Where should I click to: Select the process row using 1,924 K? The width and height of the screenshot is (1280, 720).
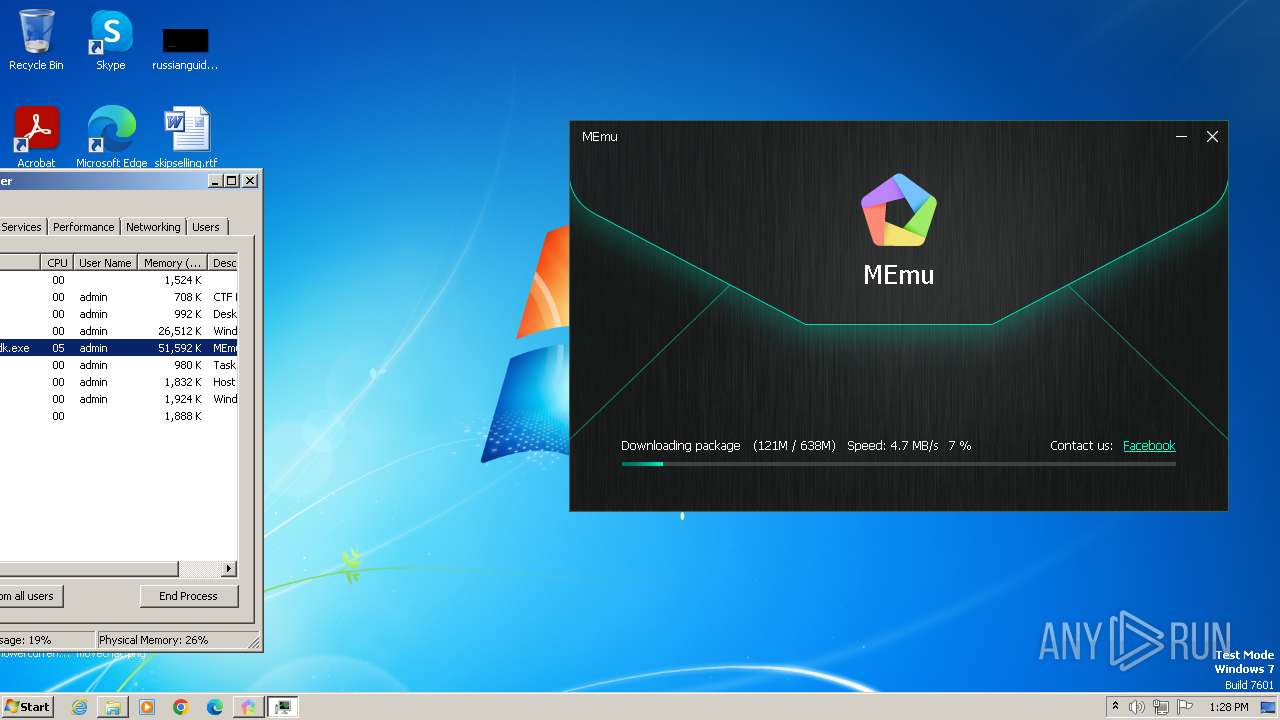(x=118, y=399)
